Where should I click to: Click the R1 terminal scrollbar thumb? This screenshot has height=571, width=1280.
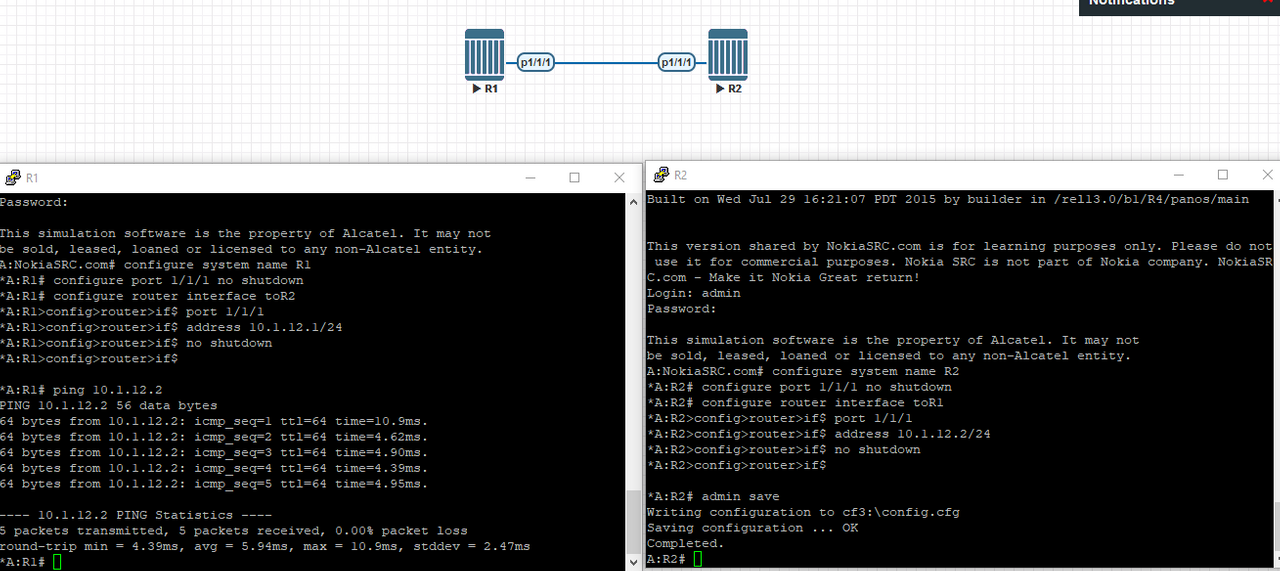point(632,521)
